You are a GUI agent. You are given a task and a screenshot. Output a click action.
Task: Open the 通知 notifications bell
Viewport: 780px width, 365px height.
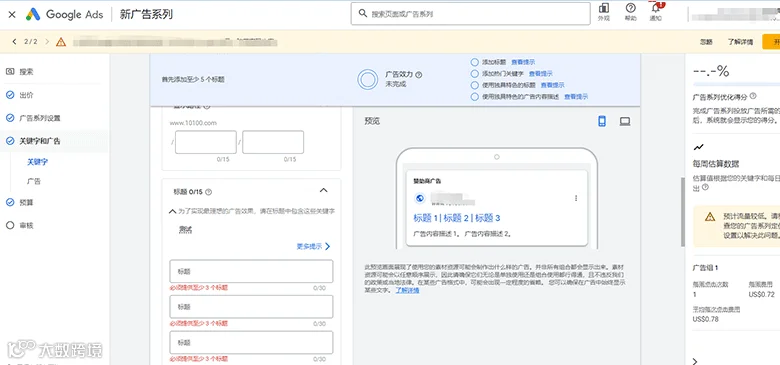coord(656,8)
